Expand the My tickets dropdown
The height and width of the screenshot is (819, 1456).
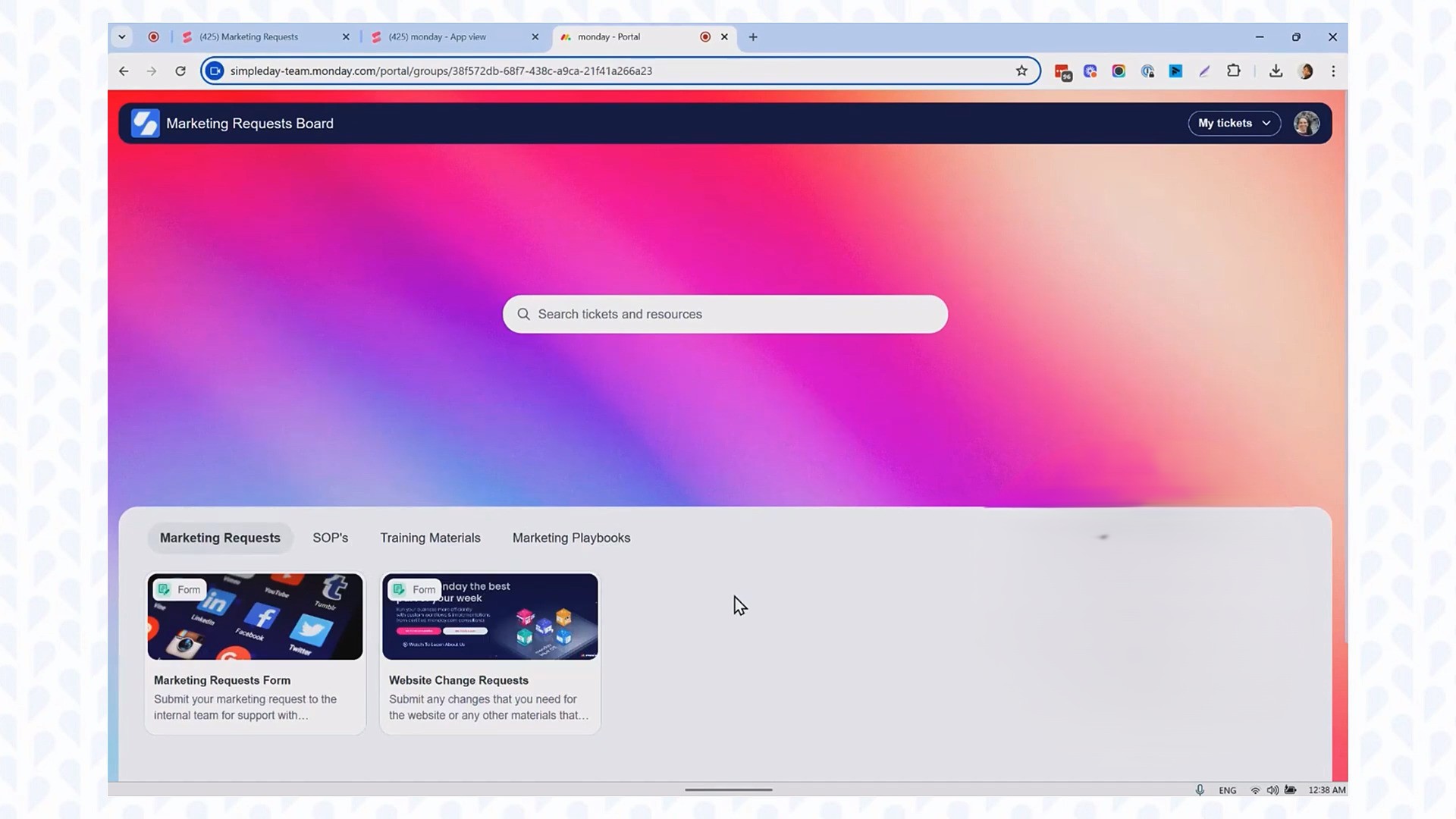click(x=1234, y=124)
